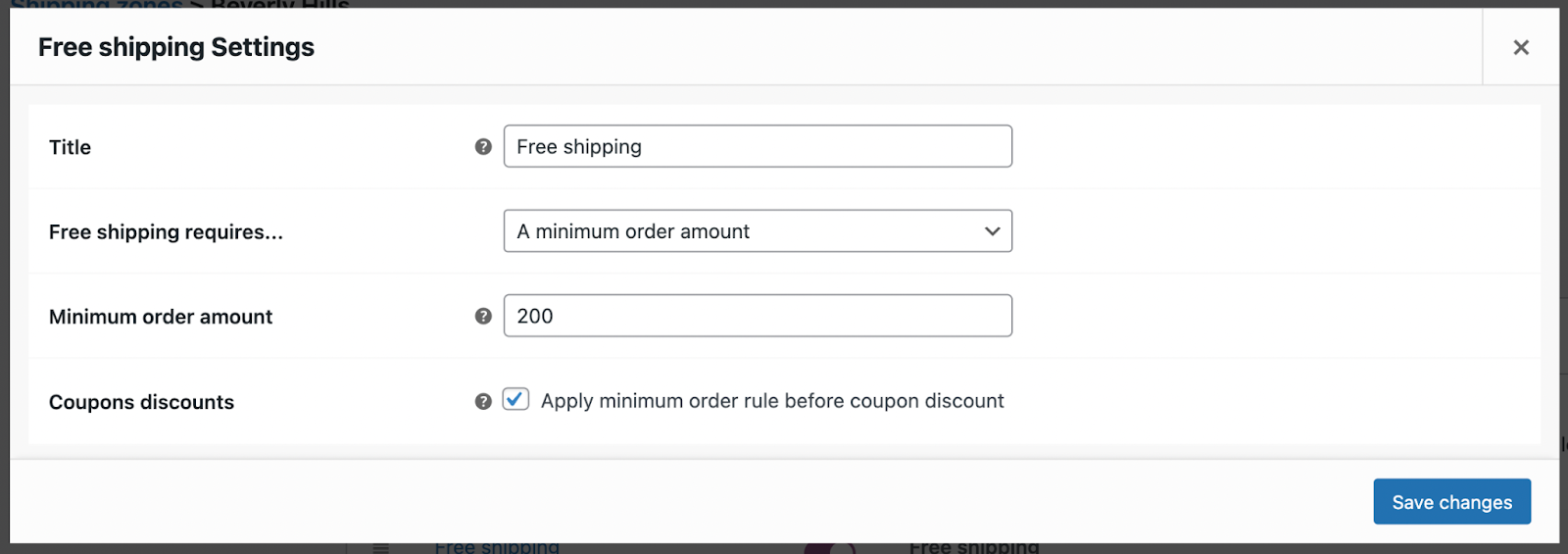Click the Minimum order amount field with 200

pyautogui.click(x=757, y=317)
